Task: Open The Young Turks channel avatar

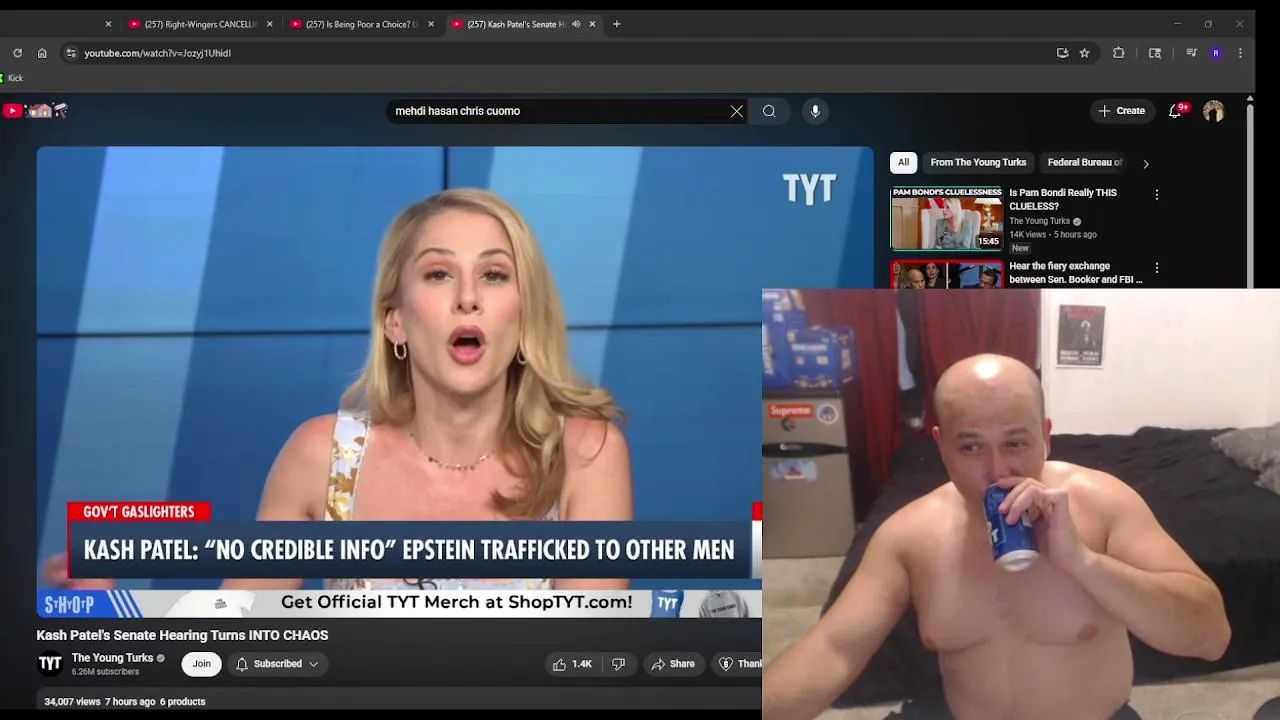Action: pyautogui.click(x=50, y=664)
